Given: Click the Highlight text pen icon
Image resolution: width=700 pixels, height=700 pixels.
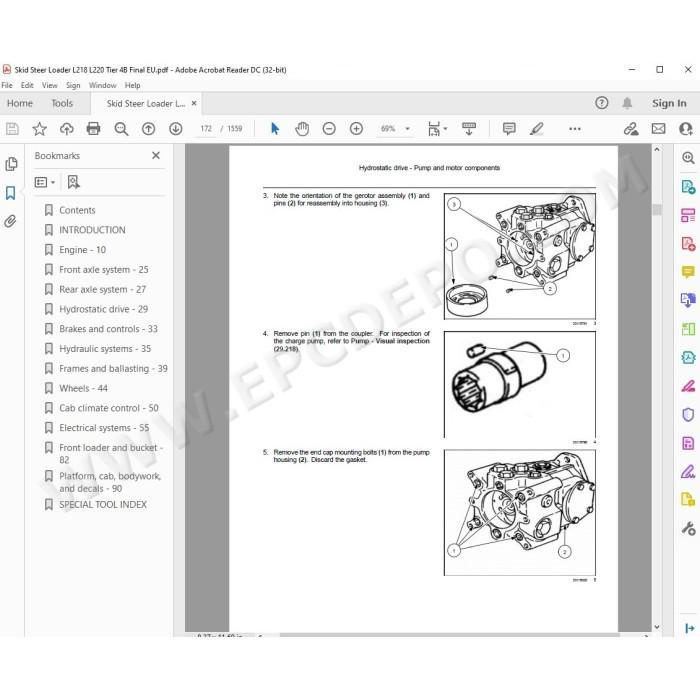Looking at the screenshot, I should (536, 129).
